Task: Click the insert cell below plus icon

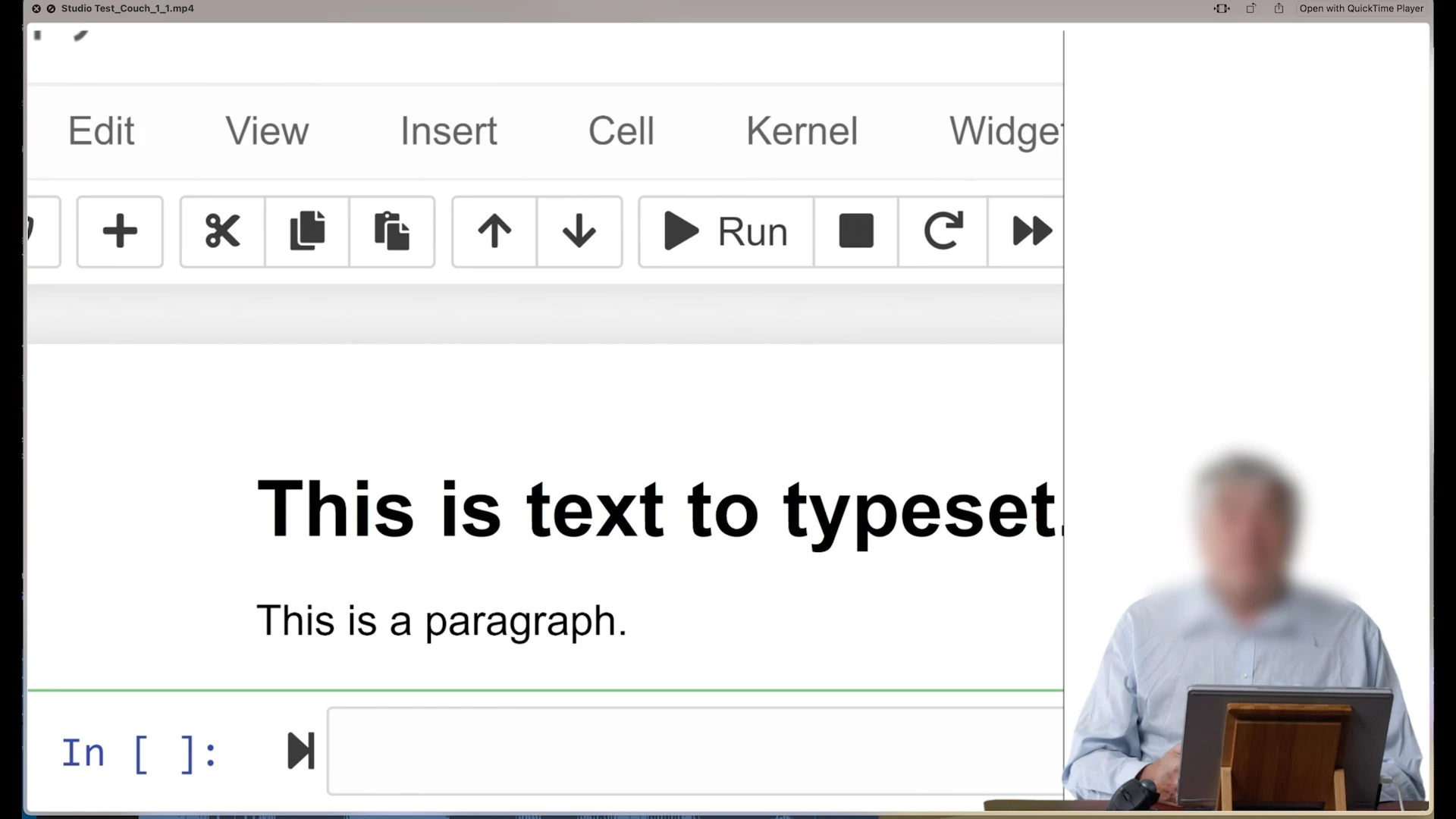Action: (x=120, y=231)
